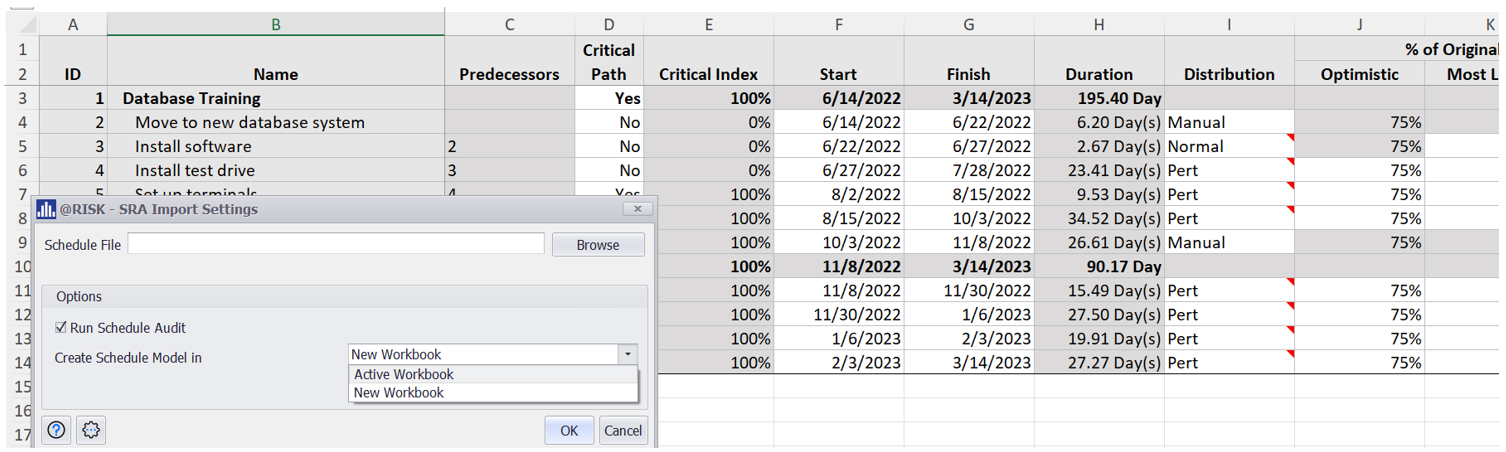The width and height of the screenshot is (1506, 452).
Task: Open the help icon in the dialog
Action: [56, 430]
